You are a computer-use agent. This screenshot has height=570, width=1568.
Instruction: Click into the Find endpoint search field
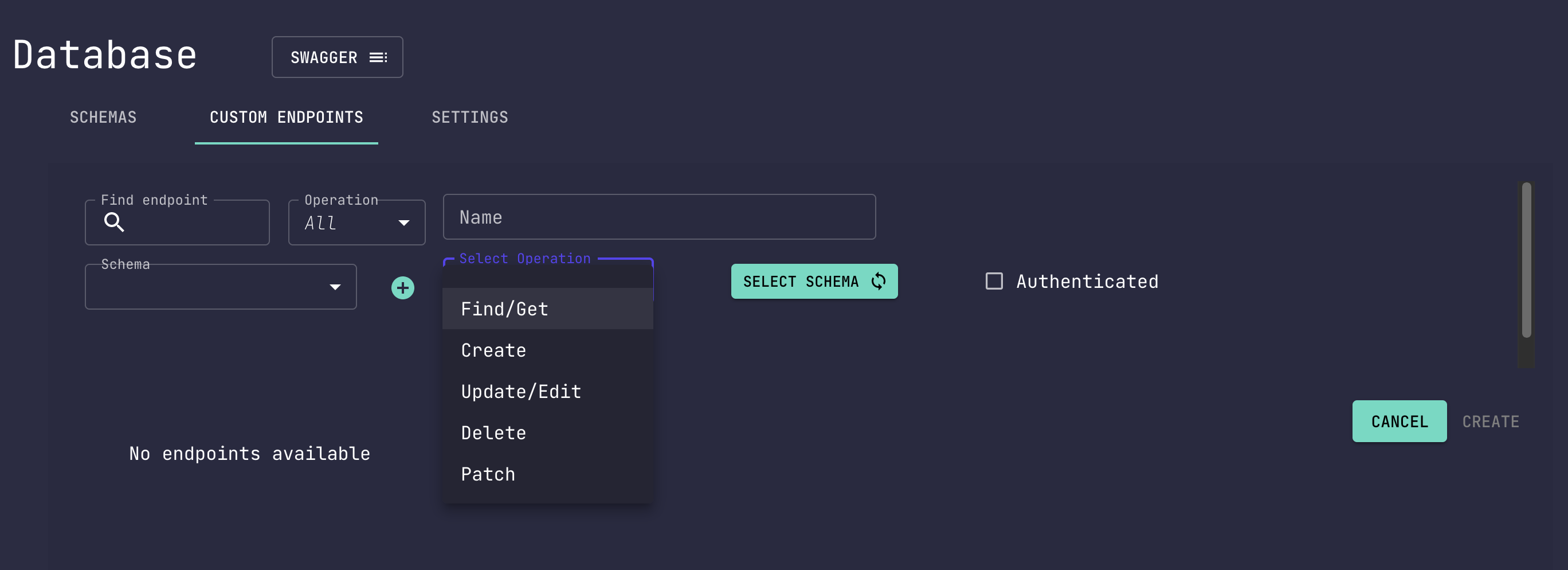(177, 222)
